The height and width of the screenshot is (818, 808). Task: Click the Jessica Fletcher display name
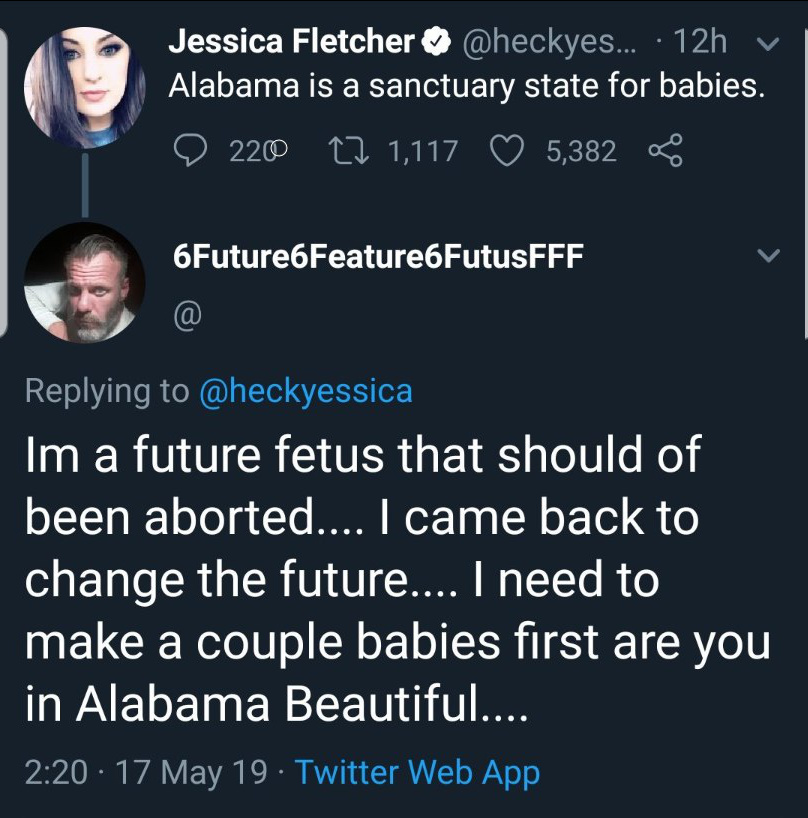(292, 41)
